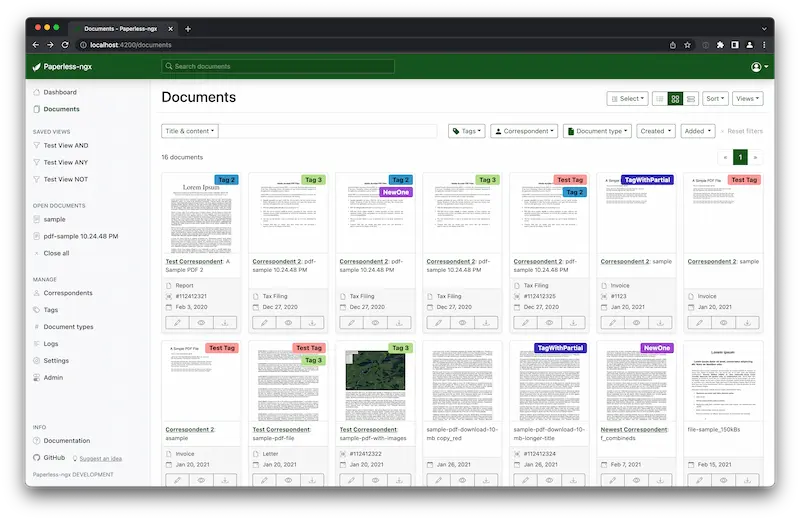Open the Select dropdown
The width and height of the screenshot is (800, 520).
pyautogui.click(x=627, y=98)
